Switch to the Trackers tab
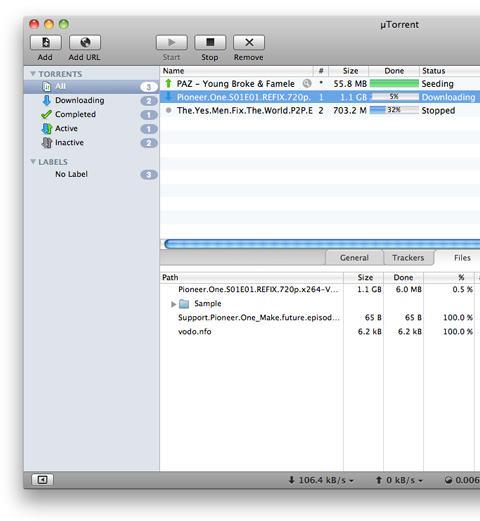The width and height of the screenshot is (480, 521). [408, 258]
